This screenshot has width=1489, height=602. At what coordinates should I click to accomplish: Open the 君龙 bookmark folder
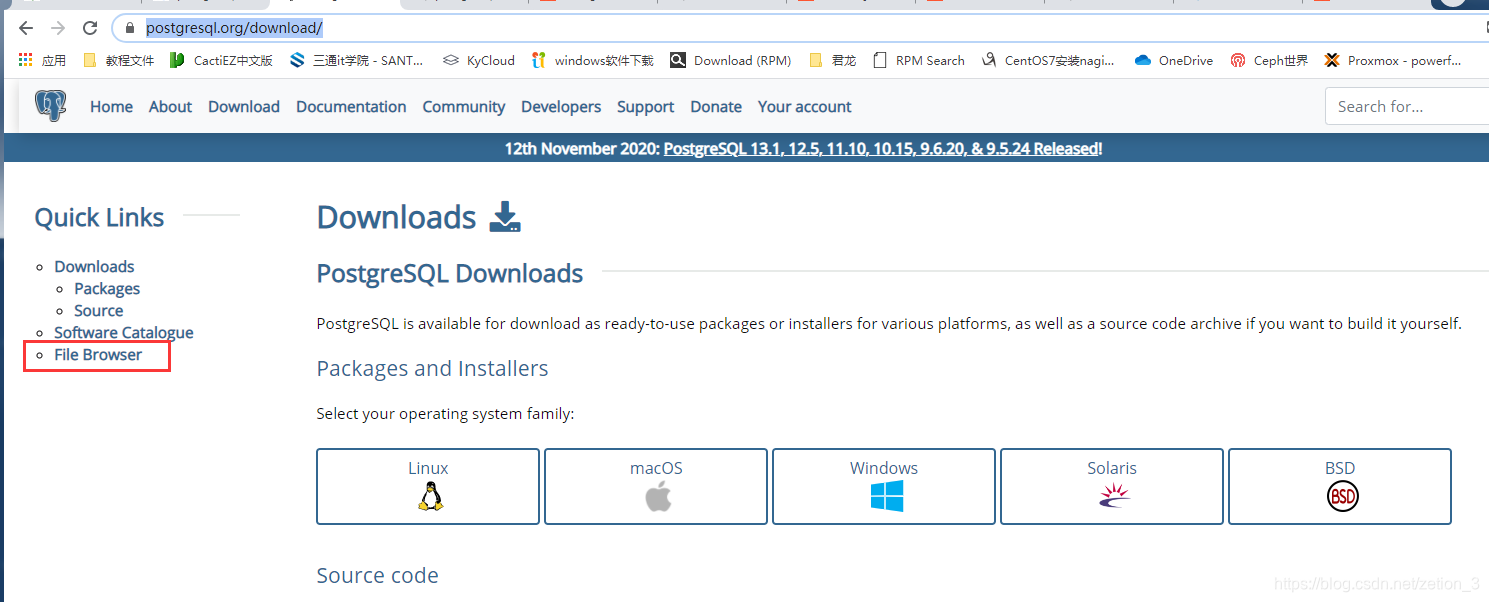tap(832, 60)
